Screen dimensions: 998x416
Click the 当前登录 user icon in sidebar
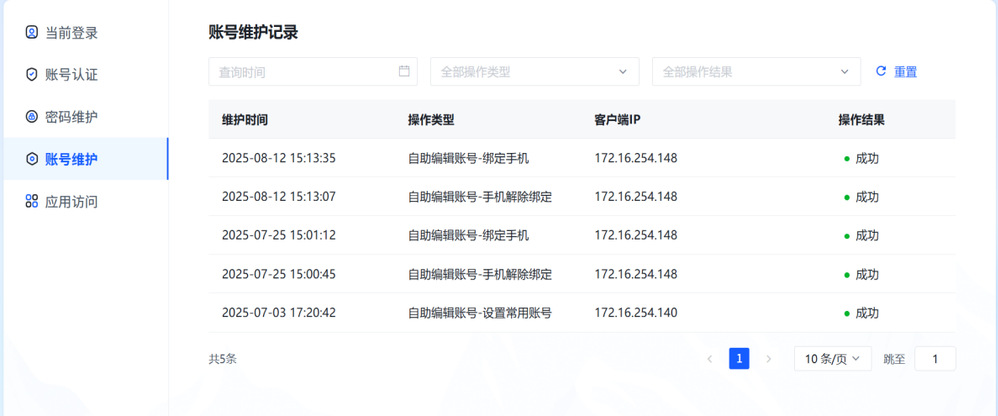pos(32,33)
